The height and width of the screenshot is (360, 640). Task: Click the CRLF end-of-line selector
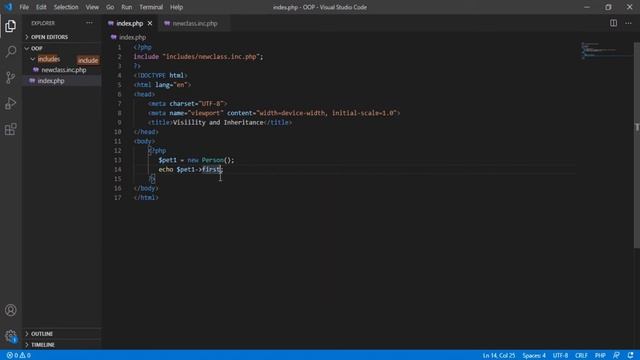581,356
